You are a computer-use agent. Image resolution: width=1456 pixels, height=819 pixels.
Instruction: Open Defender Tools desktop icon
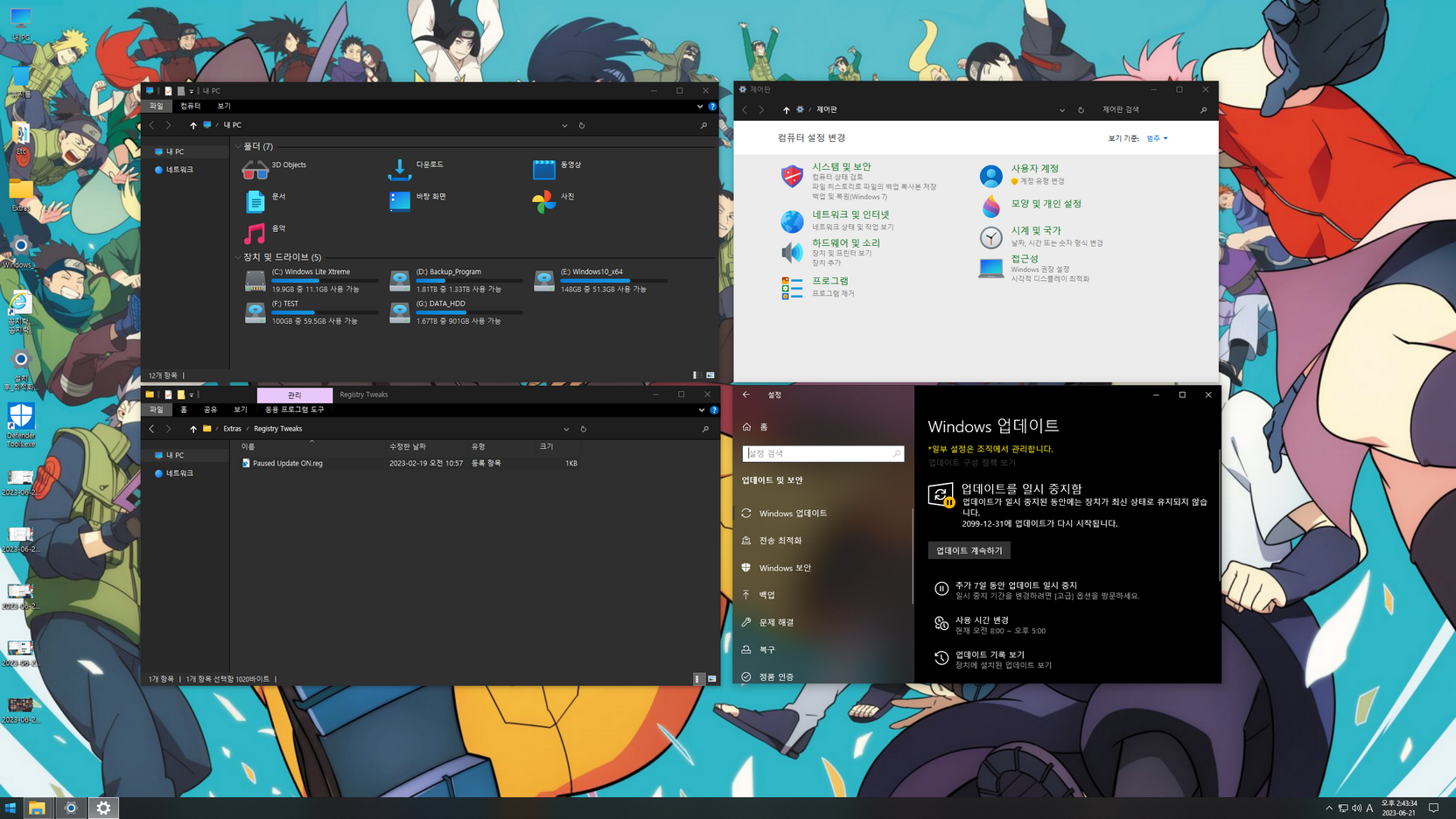coord(21,425)
